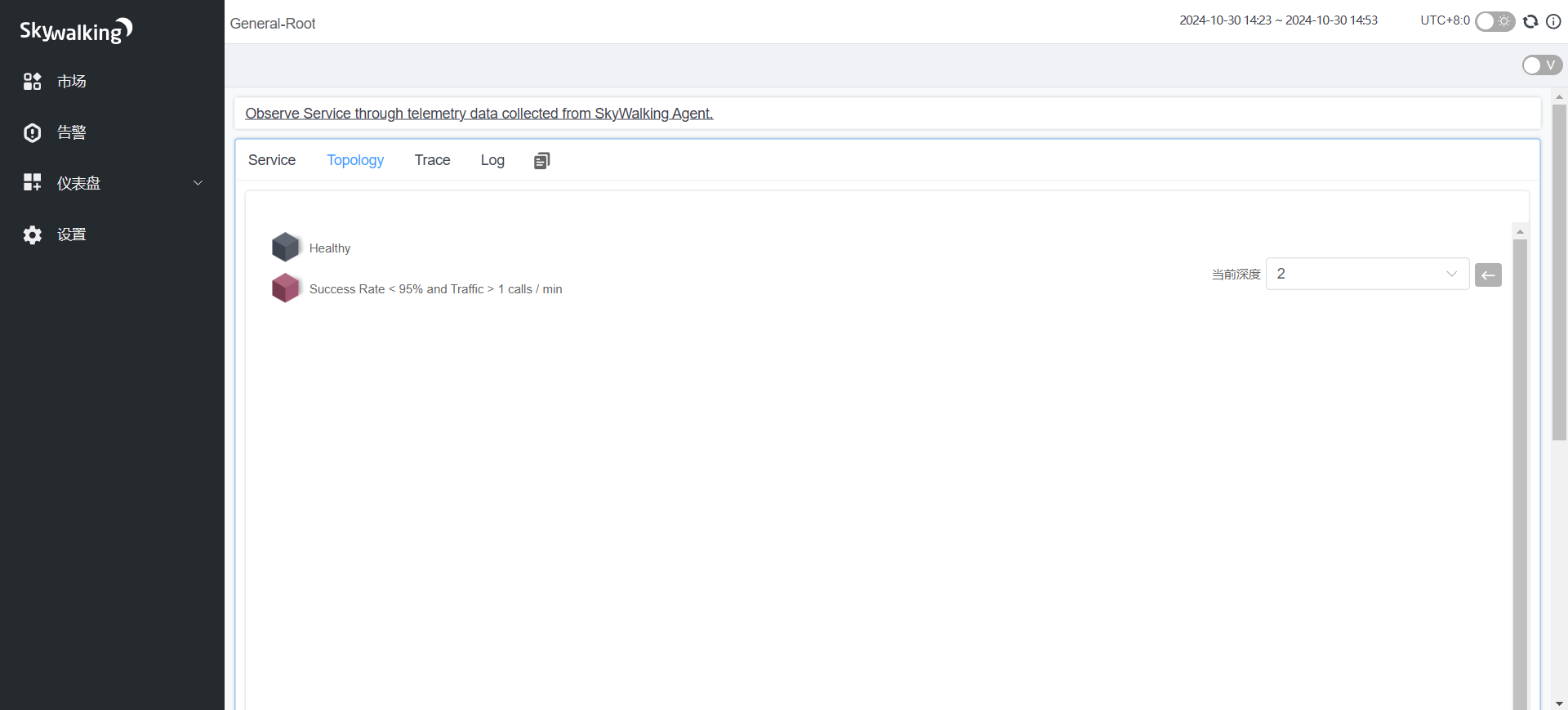Click the UTC+8:0 timezone label

point(1445,20)
